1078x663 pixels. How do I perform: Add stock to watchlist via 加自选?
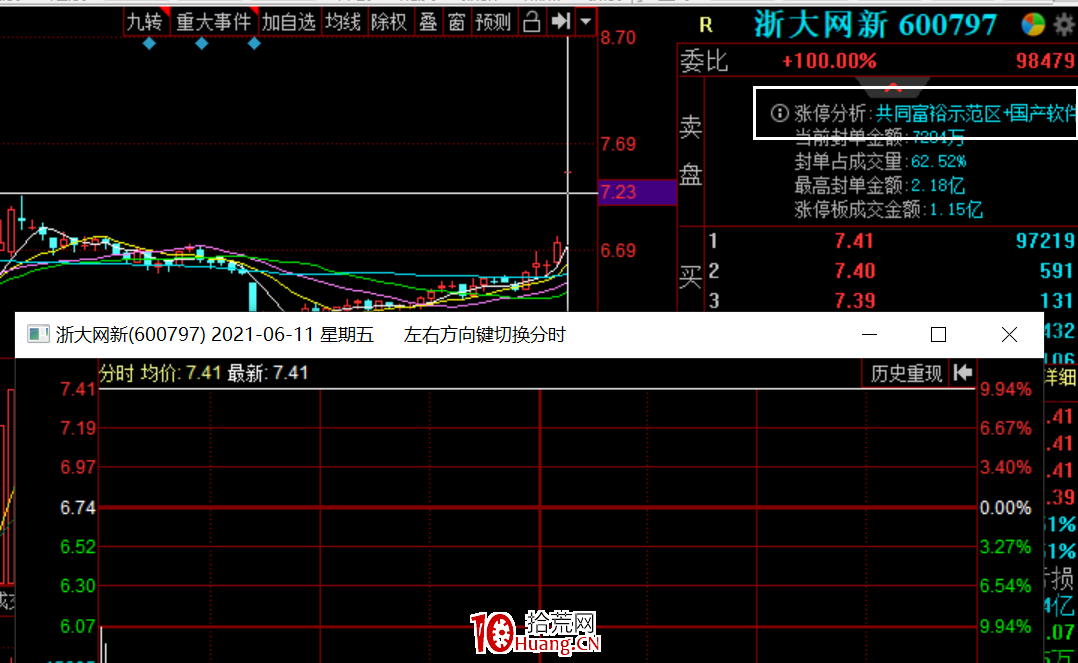[289, 21]
